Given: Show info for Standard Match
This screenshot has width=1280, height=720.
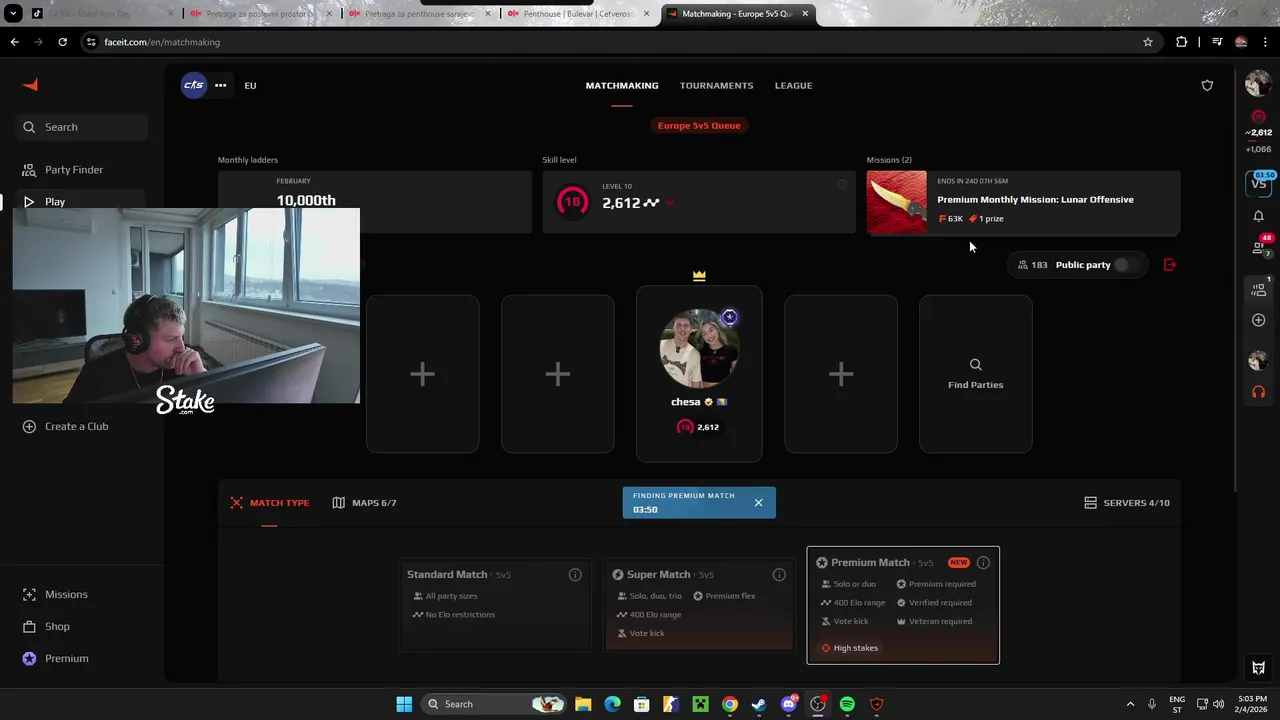Looking at the screenshot, I should (x=575, y=574).
